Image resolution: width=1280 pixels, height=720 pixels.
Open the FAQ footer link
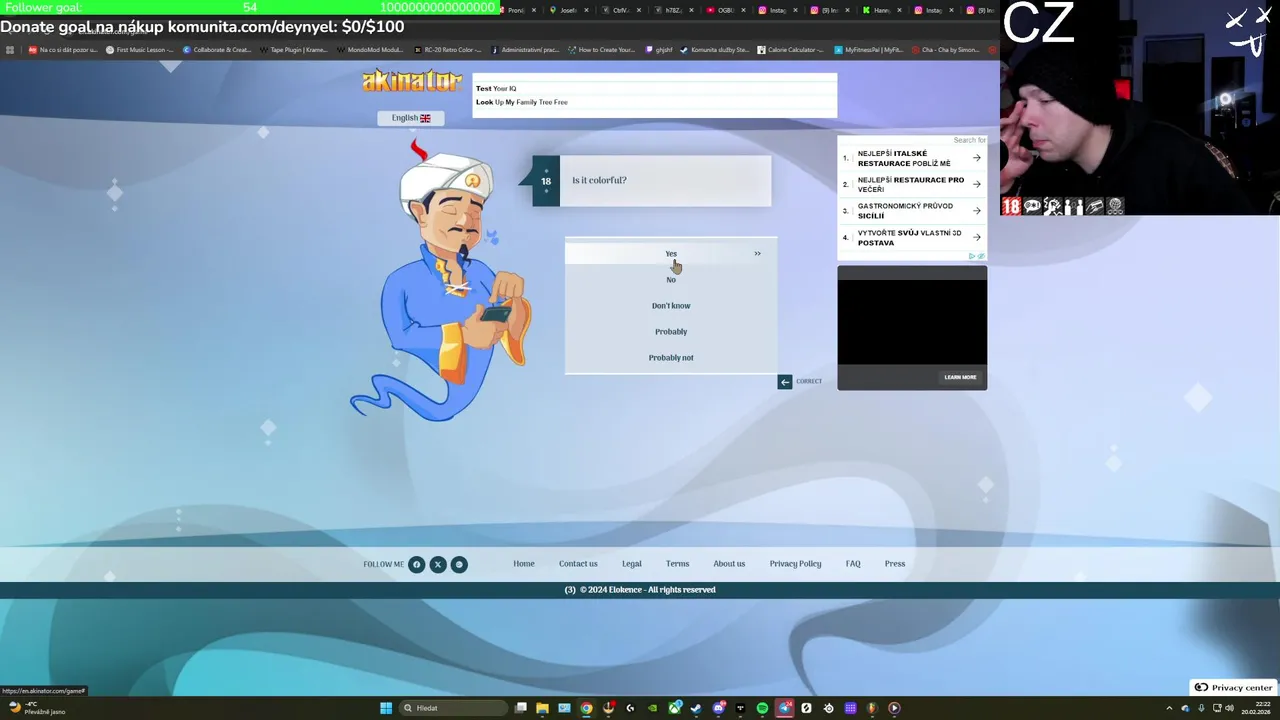(x=853, y=564)
